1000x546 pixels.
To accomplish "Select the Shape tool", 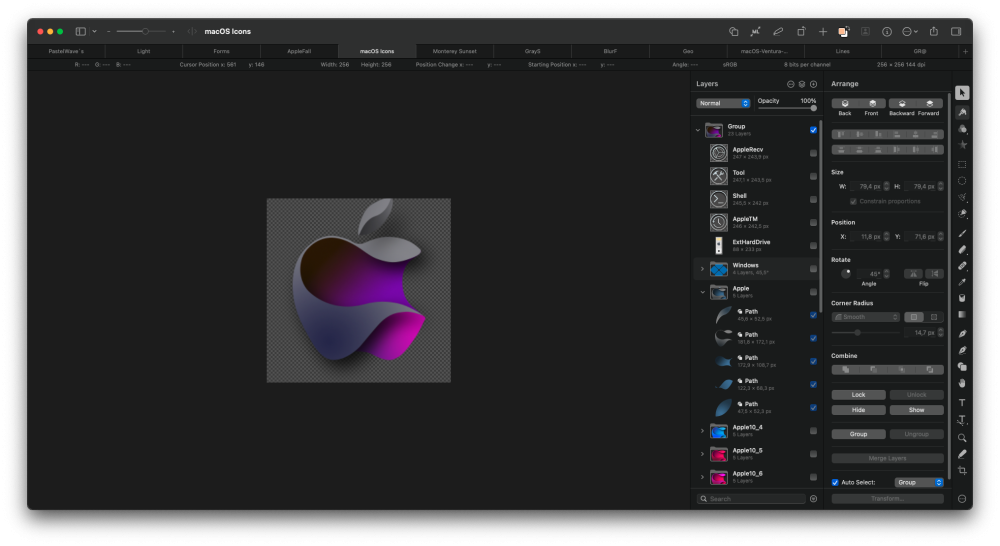I will [x=962, y=367].
